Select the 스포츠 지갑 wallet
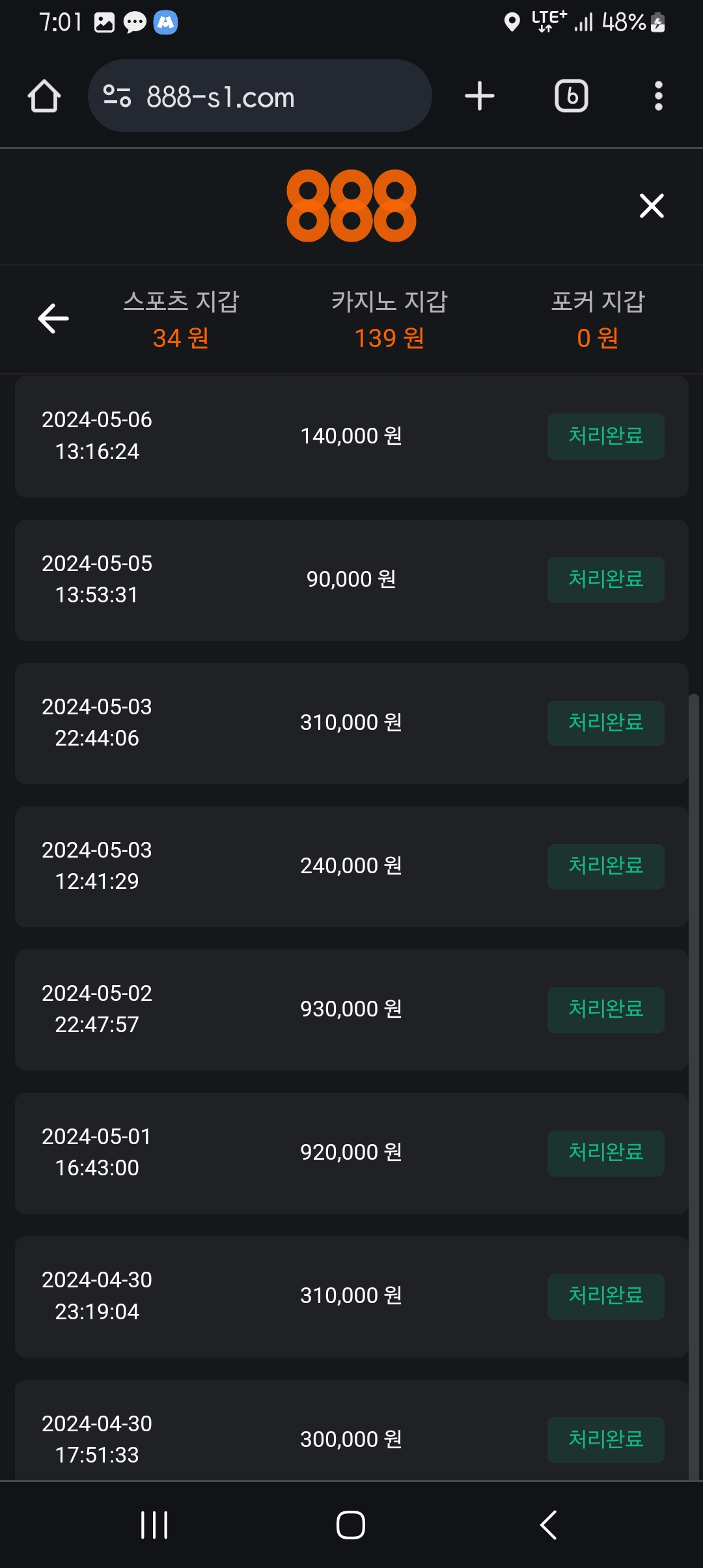Viewport: 703px width, 1568px height. [181, 319]
